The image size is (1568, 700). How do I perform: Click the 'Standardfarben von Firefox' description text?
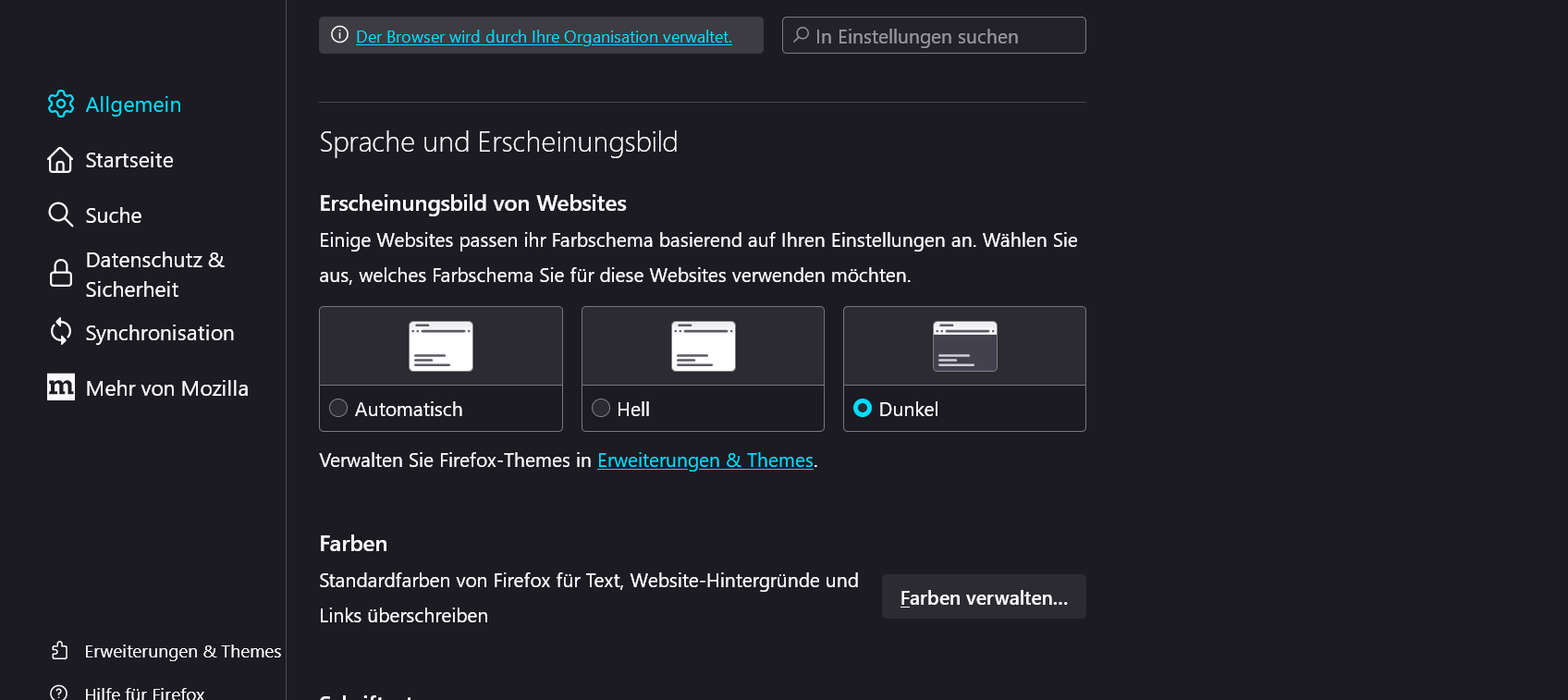pyautogui.click(x=589, y=598)
